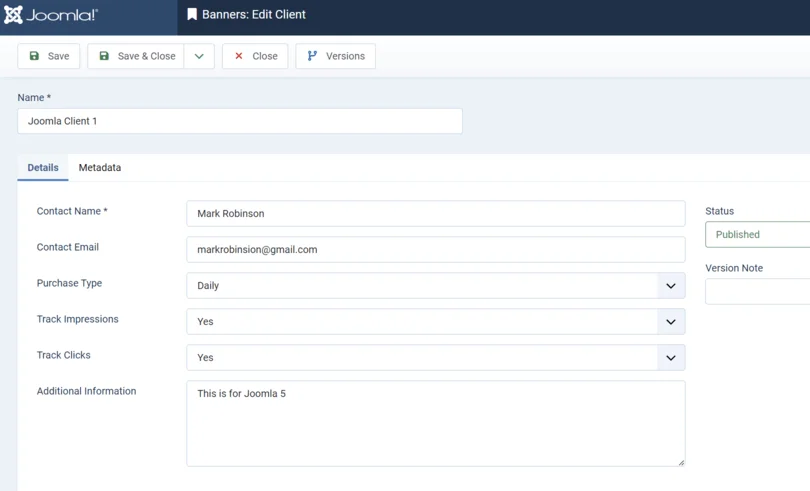The height and width of the screenshot is (491, 810).
Task: Click the Additional Information label
Action: click(86, 391)
